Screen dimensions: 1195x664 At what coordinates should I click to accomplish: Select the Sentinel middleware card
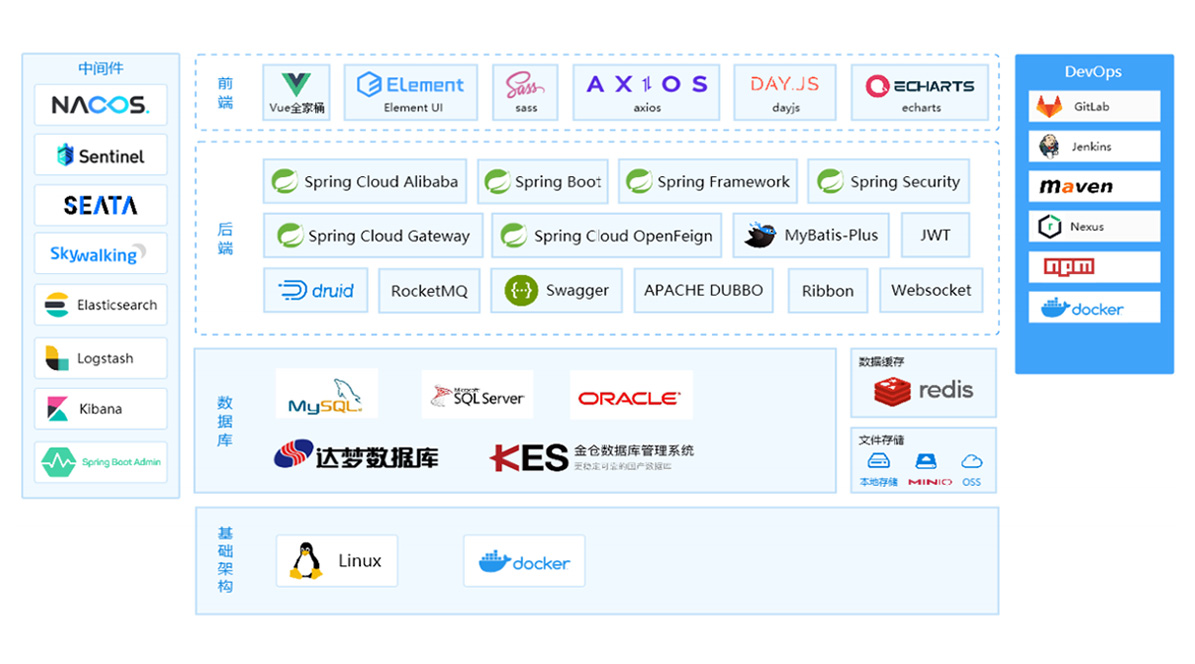tap(101, 155)
